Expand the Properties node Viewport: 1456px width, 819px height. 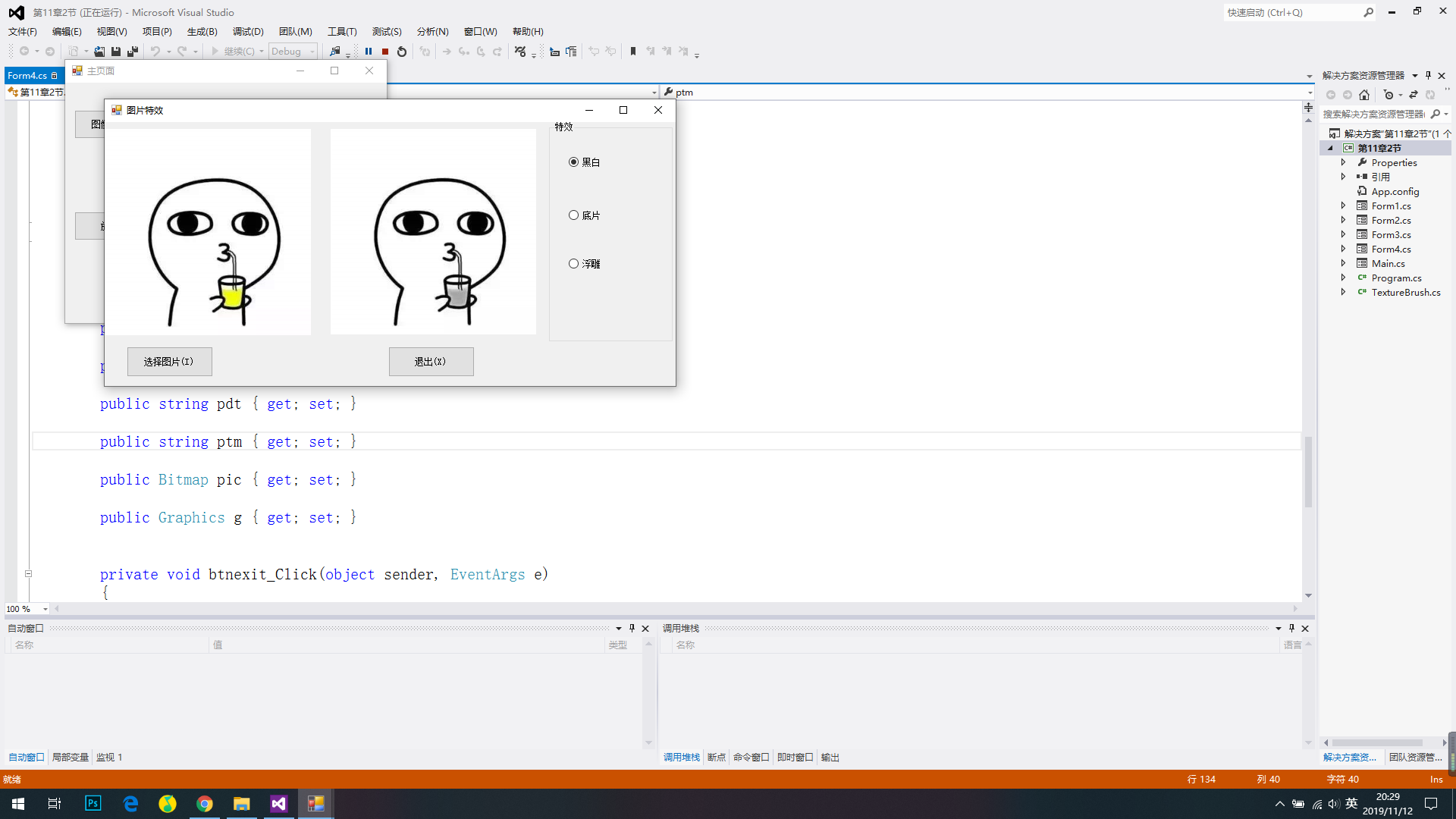1343,162
